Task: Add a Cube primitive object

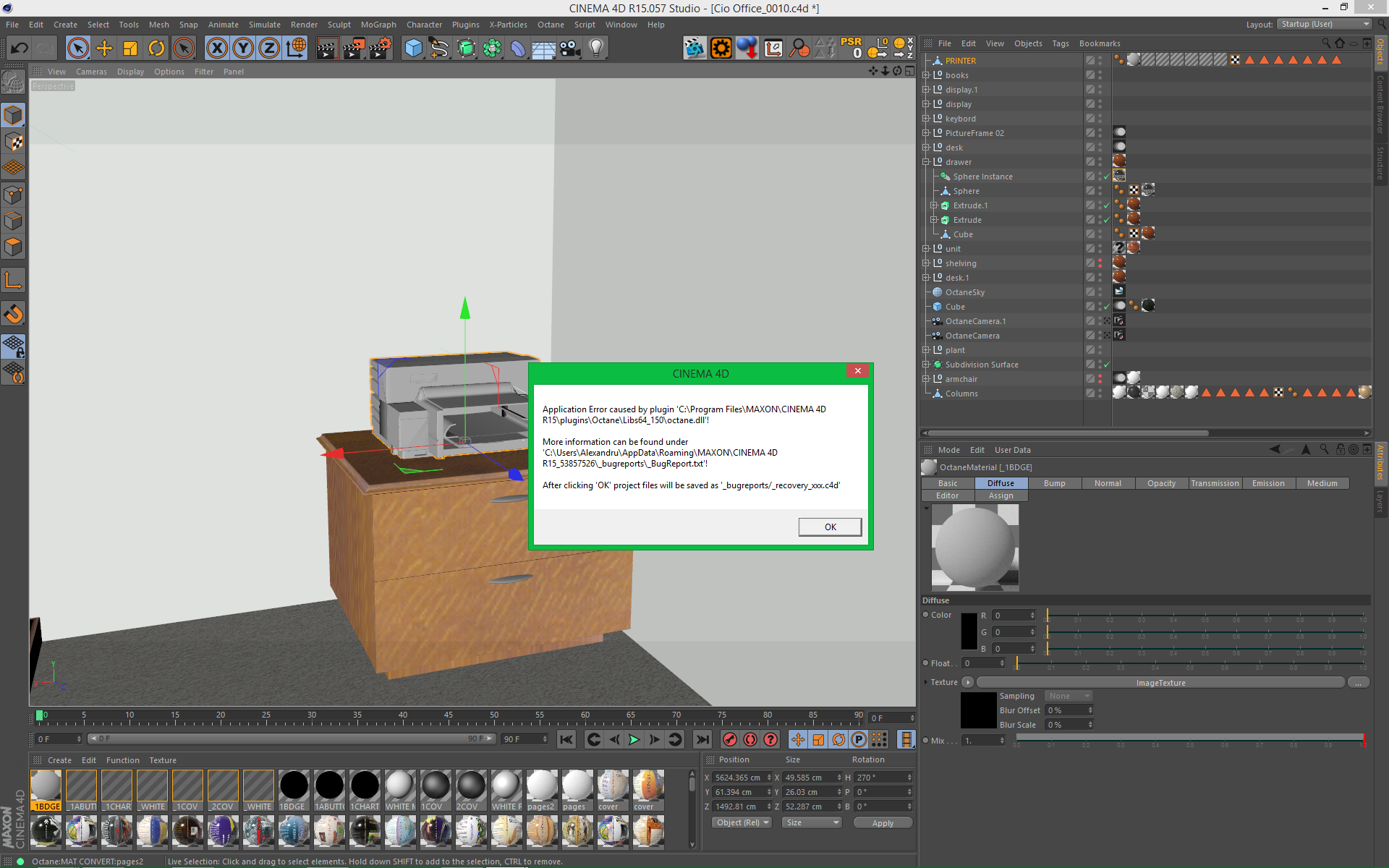Action: coord(413,48)
